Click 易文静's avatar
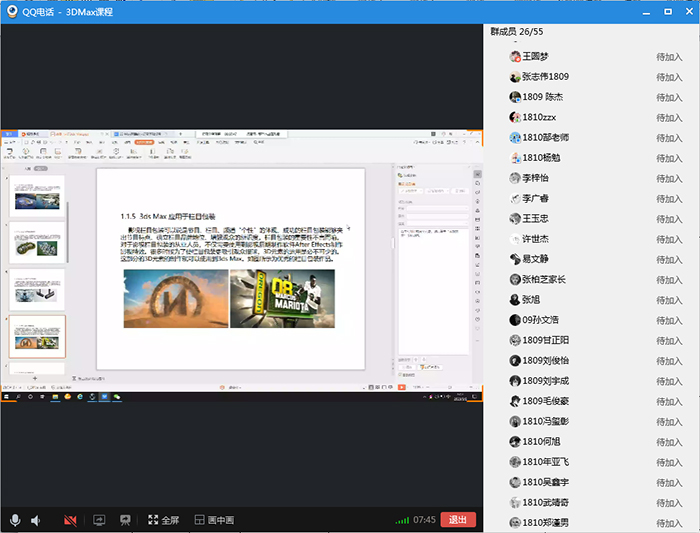700x533 pixels. [515, 259]
